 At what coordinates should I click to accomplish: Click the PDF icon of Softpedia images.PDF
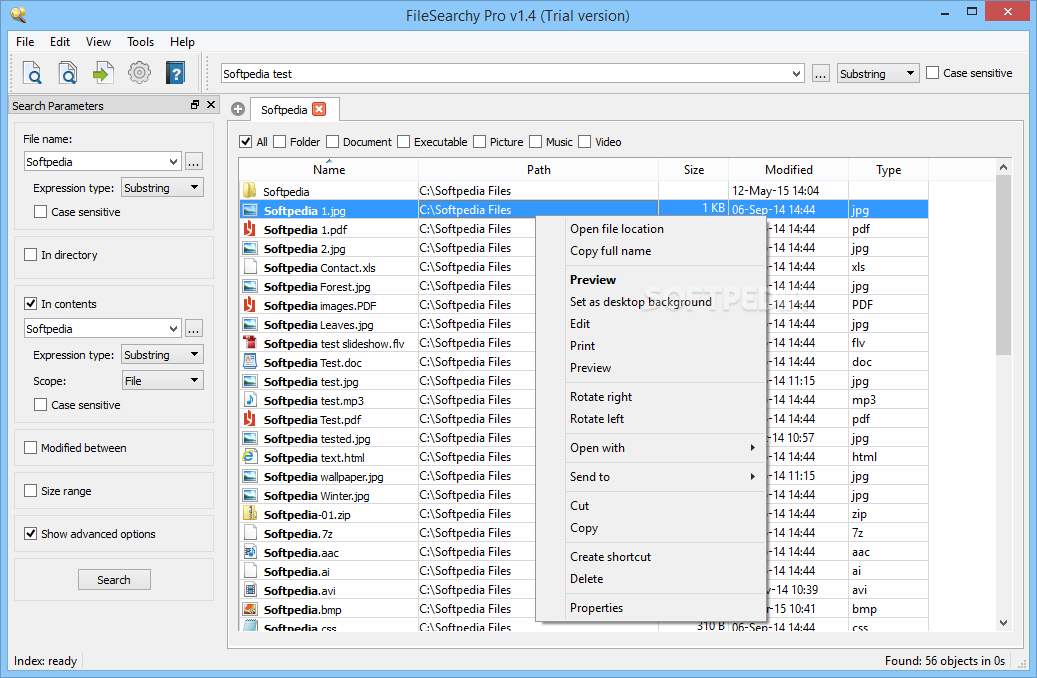(x=250, y=306)
